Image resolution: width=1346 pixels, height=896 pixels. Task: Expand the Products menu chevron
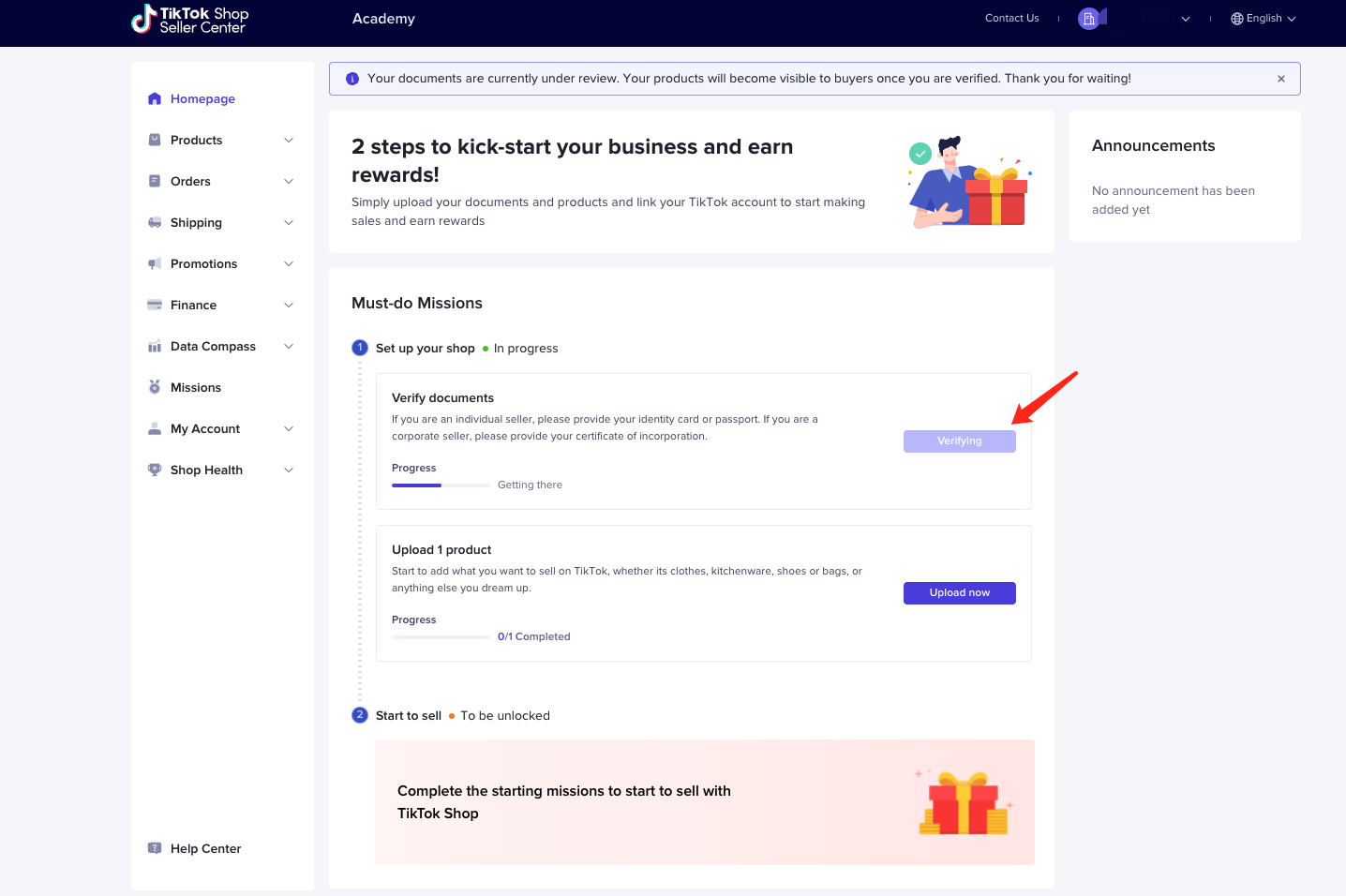[x=289, y=140]
